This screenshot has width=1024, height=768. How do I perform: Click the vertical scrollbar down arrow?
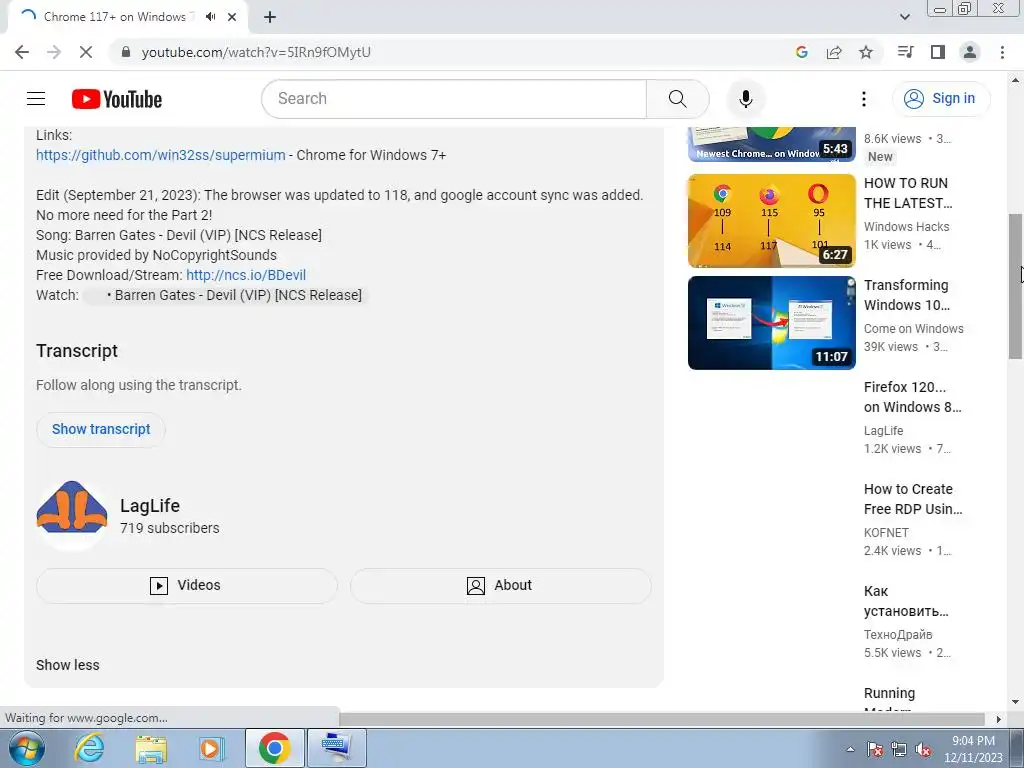click(x=1015, y=703)
